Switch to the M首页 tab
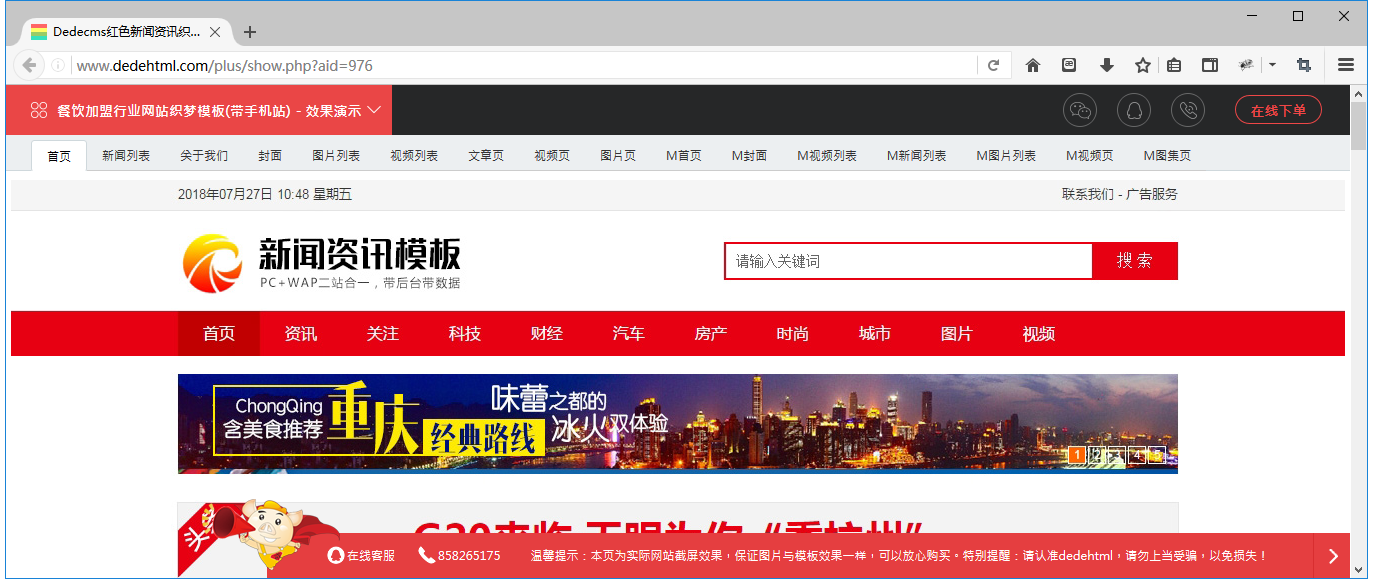This screenshot has width=1373, height=584. tap(683, 156)
